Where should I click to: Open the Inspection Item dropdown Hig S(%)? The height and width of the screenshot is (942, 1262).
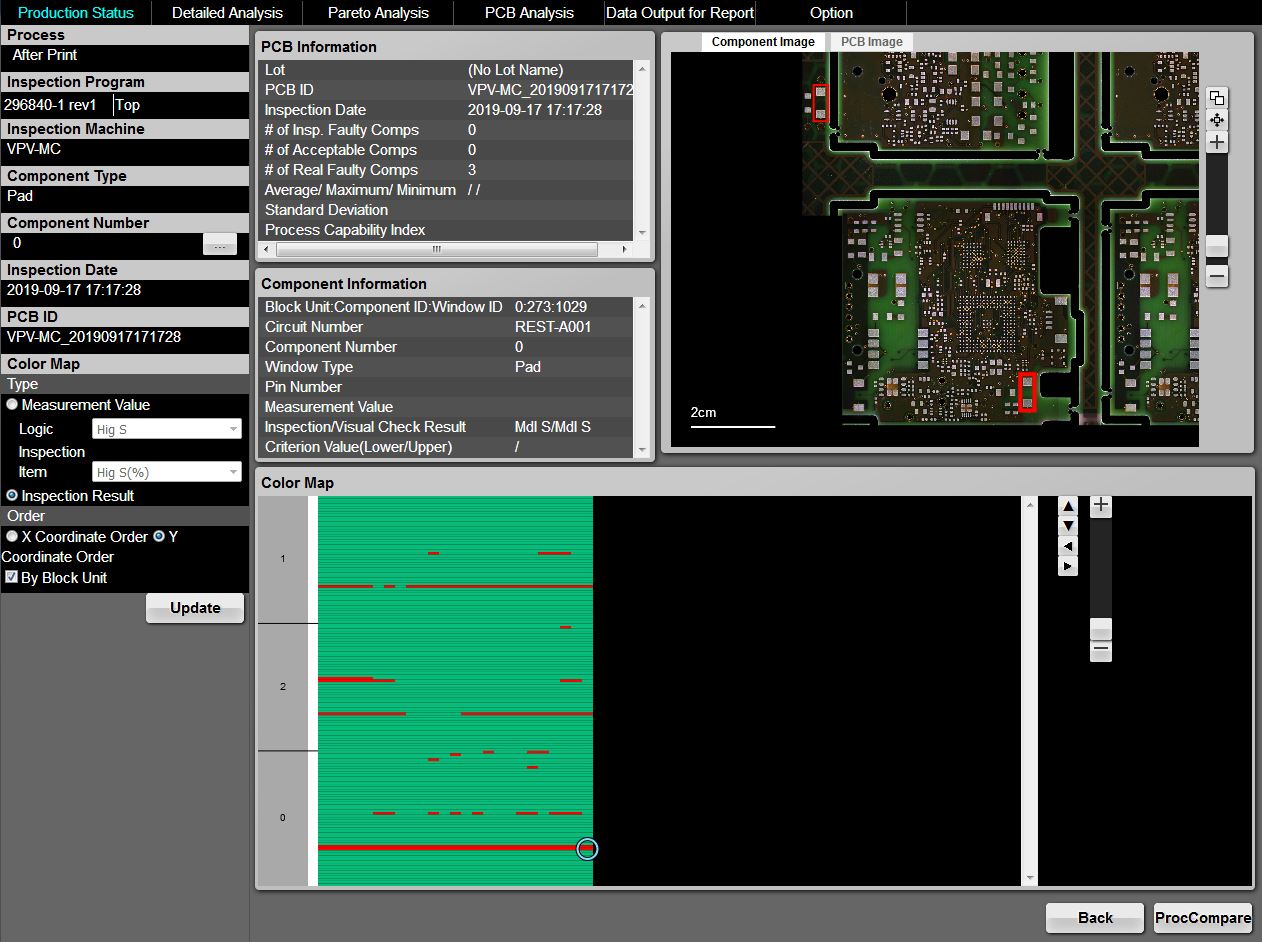coord(167,472)
